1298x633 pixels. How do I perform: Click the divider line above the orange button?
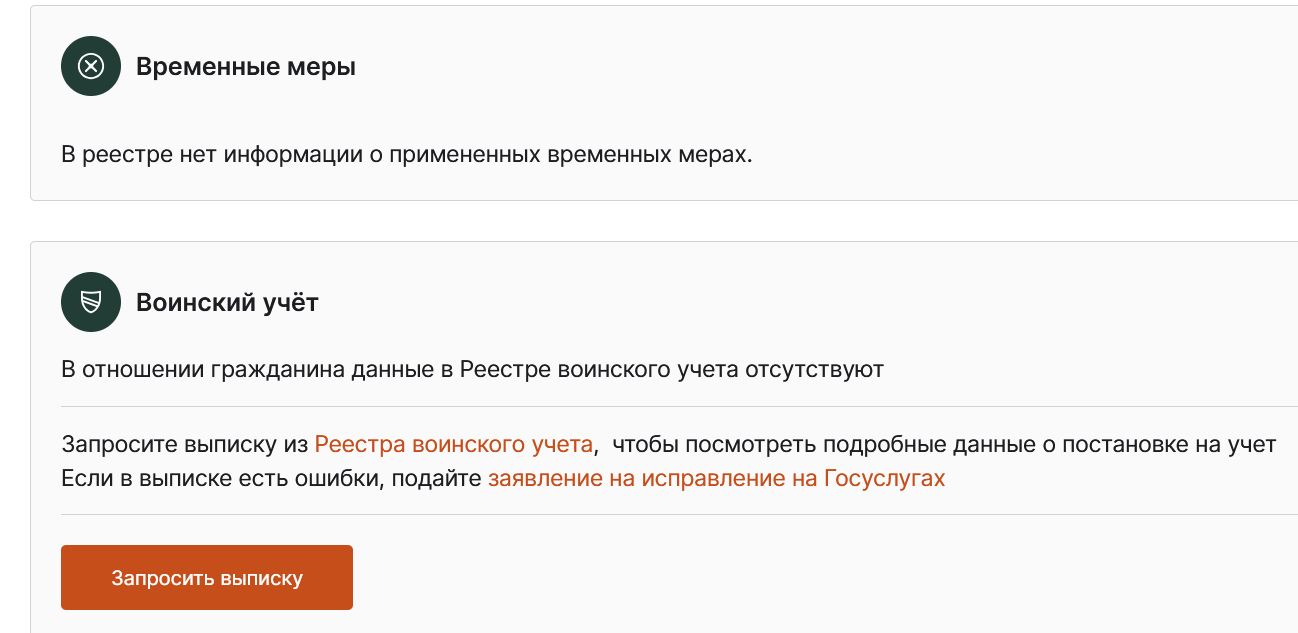click(x=680, y=514)
